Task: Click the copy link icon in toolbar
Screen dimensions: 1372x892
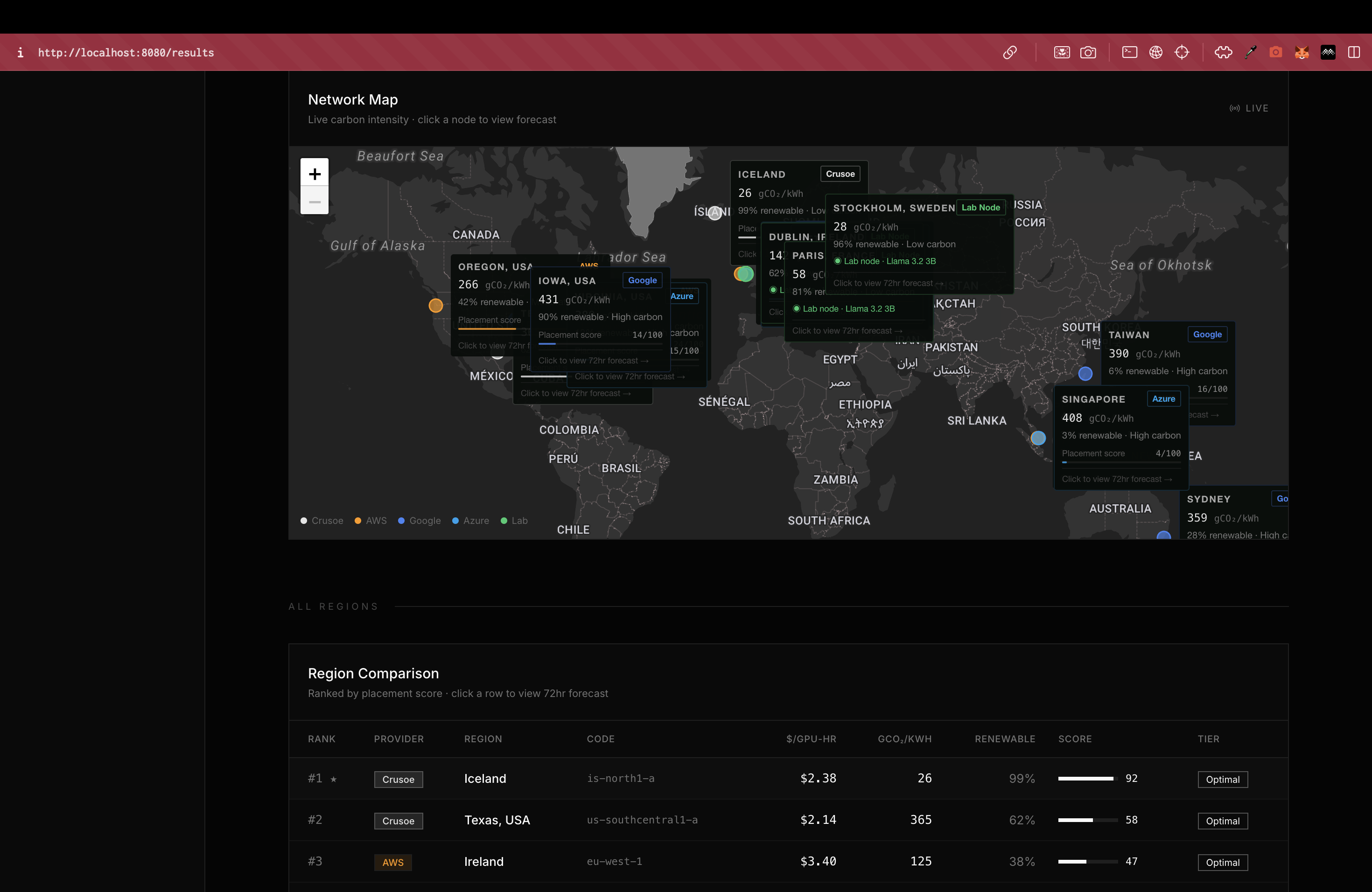Action: pos(1009,52)
